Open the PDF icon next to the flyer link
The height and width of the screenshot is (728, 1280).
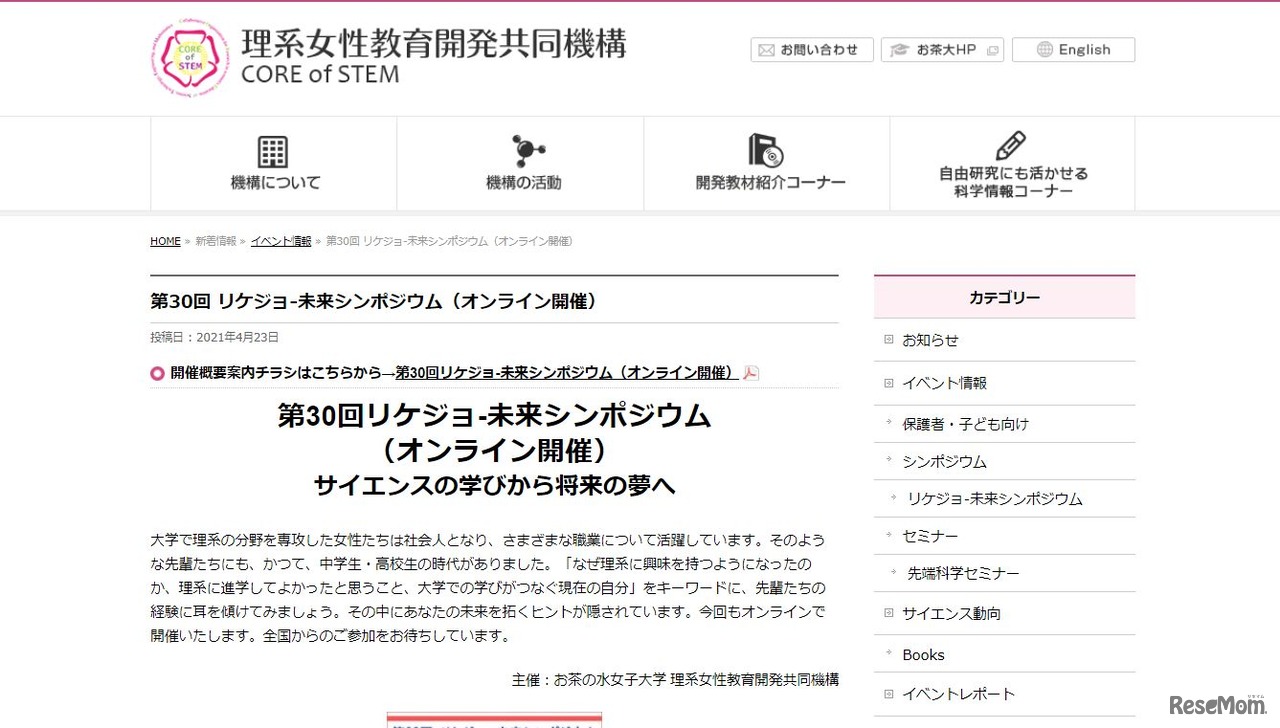pyautogui.click(x=750, y=373)
